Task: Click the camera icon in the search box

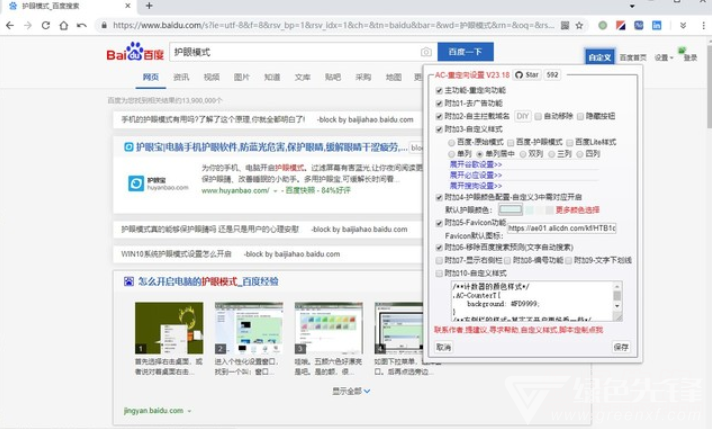Action: click(426, 52)
